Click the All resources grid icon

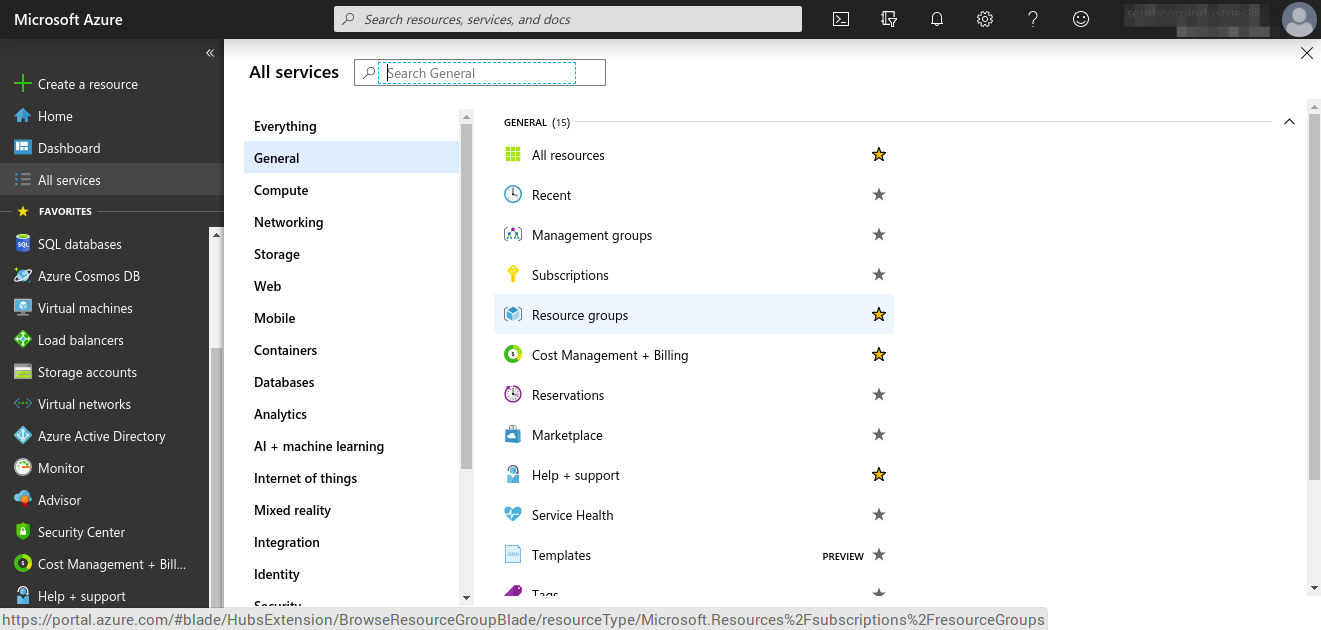(513, 155)
